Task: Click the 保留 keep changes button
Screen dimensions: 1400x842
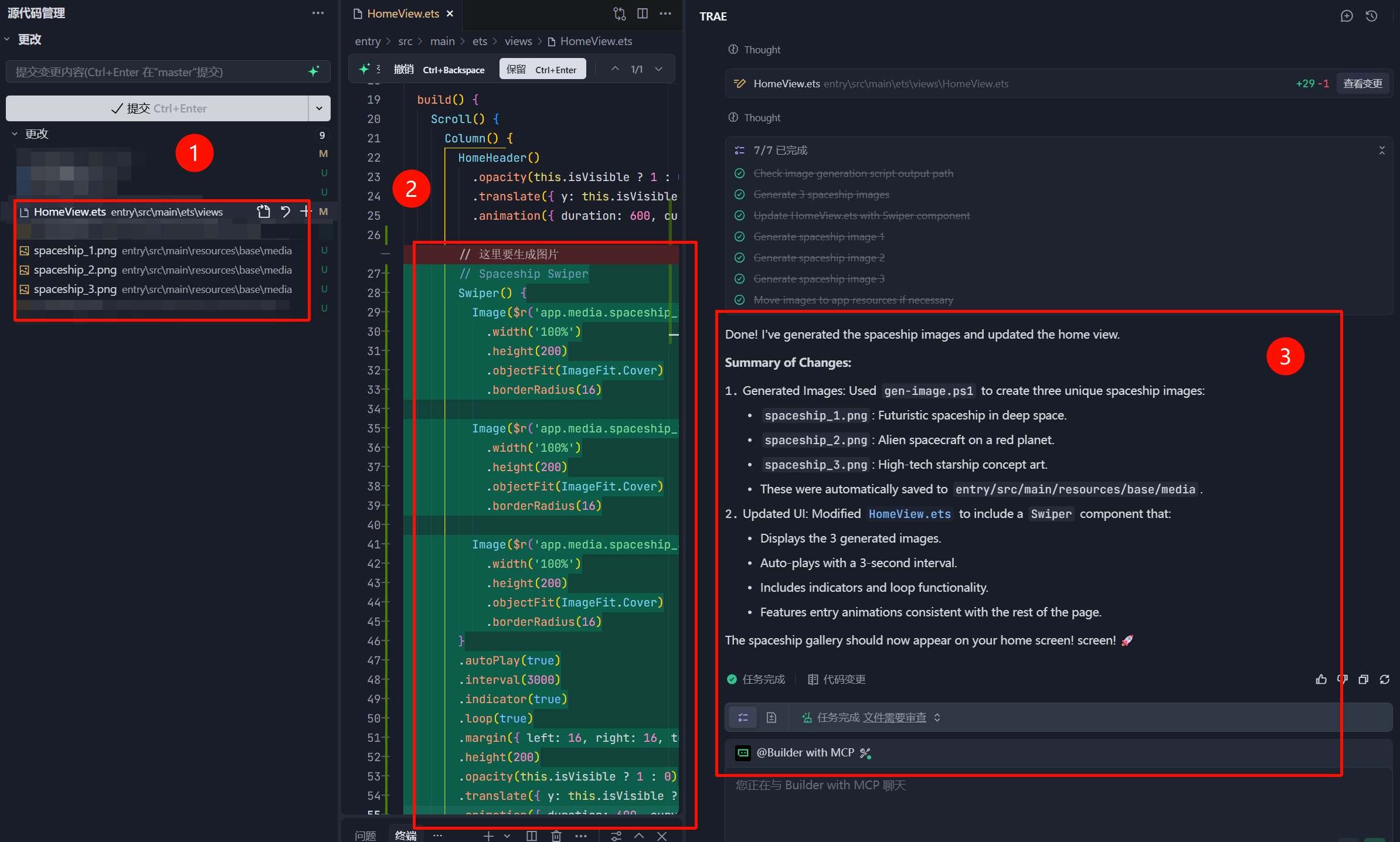Action: [x=542, y=69]
